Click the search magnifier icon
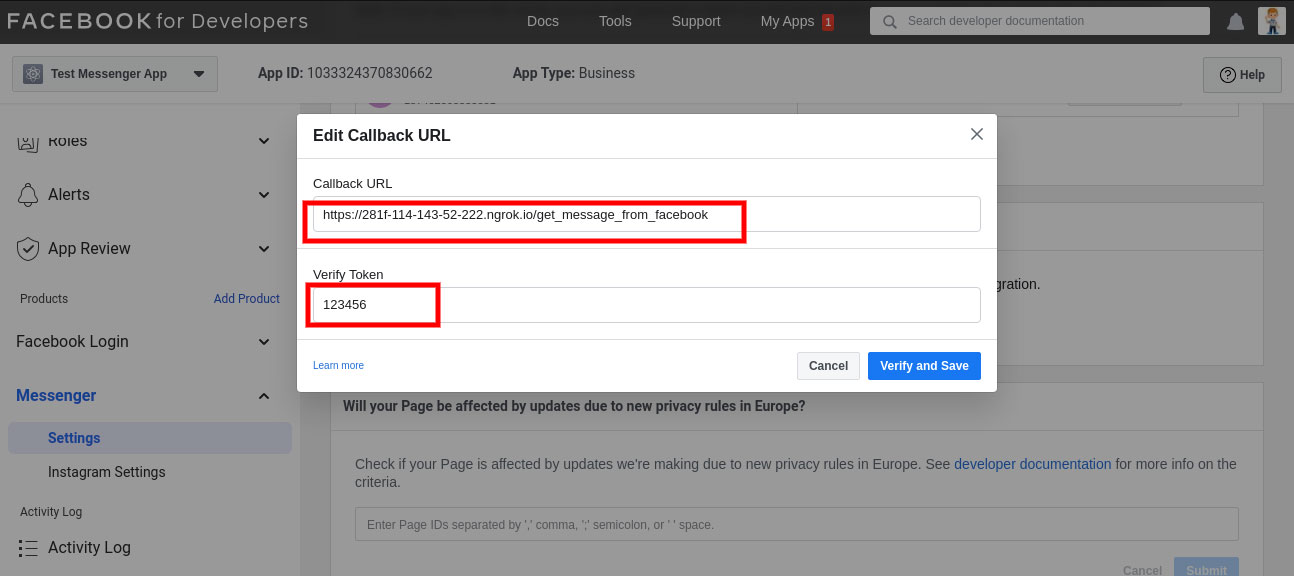Viewport: 1294px width, 576px height. pos(889,21)
